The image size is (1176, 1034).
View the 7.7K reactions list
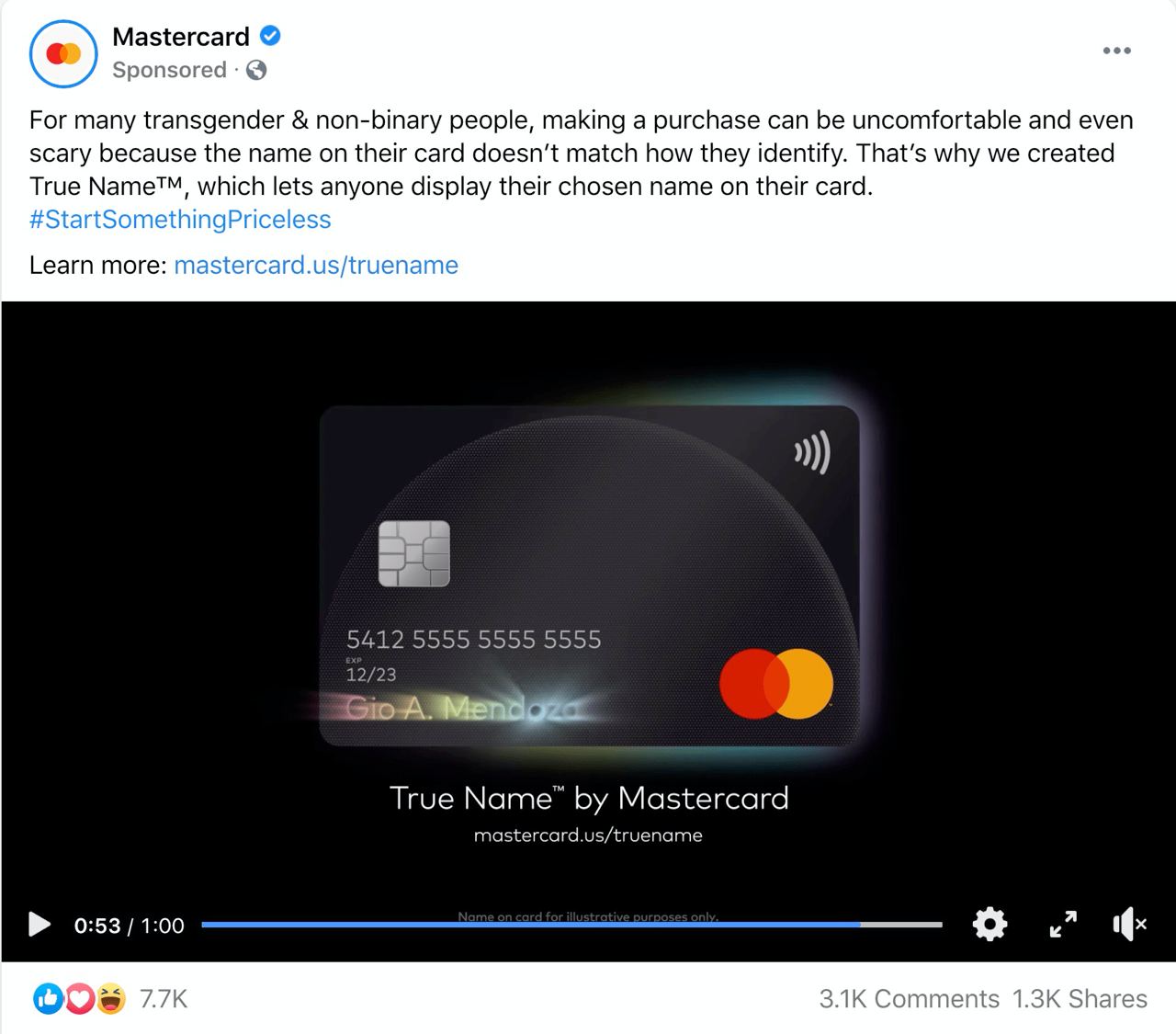(164, 999)
